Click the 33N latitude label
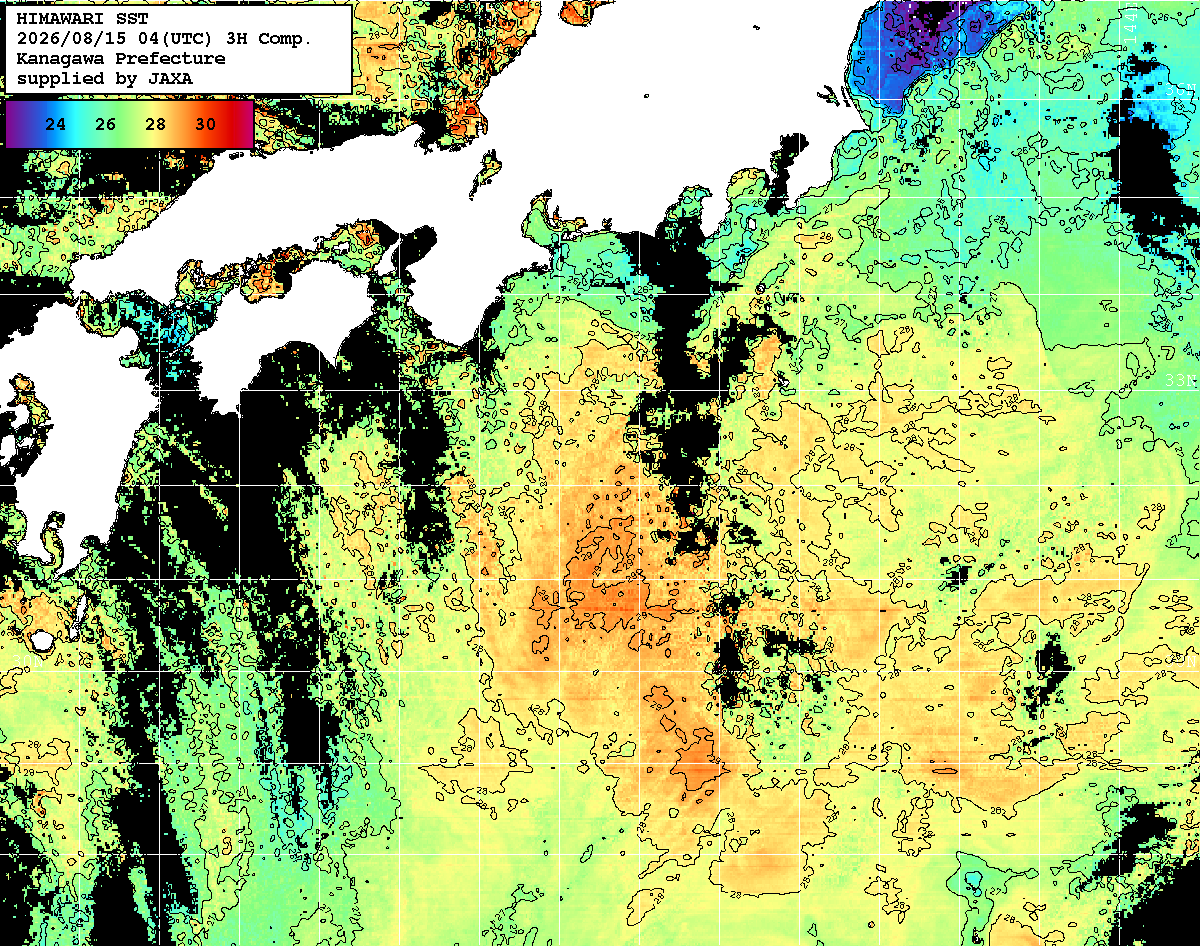The width and height of the screenshot is (1200, 946). 1181,381
